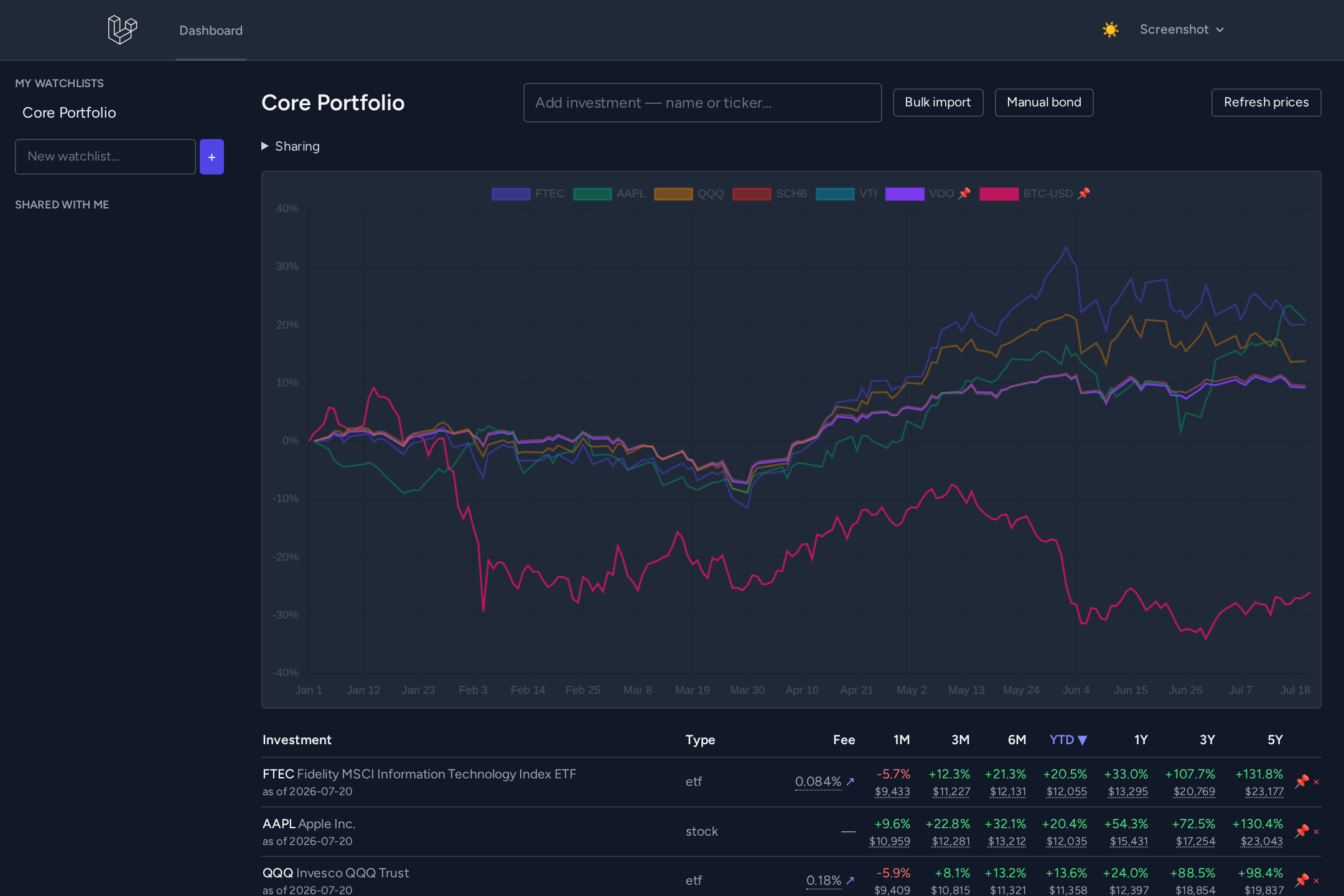This screenshot has height=896, width=1344.
Task: Click the MY WATCHLISTS heading
Action: [x=60, y=83]
